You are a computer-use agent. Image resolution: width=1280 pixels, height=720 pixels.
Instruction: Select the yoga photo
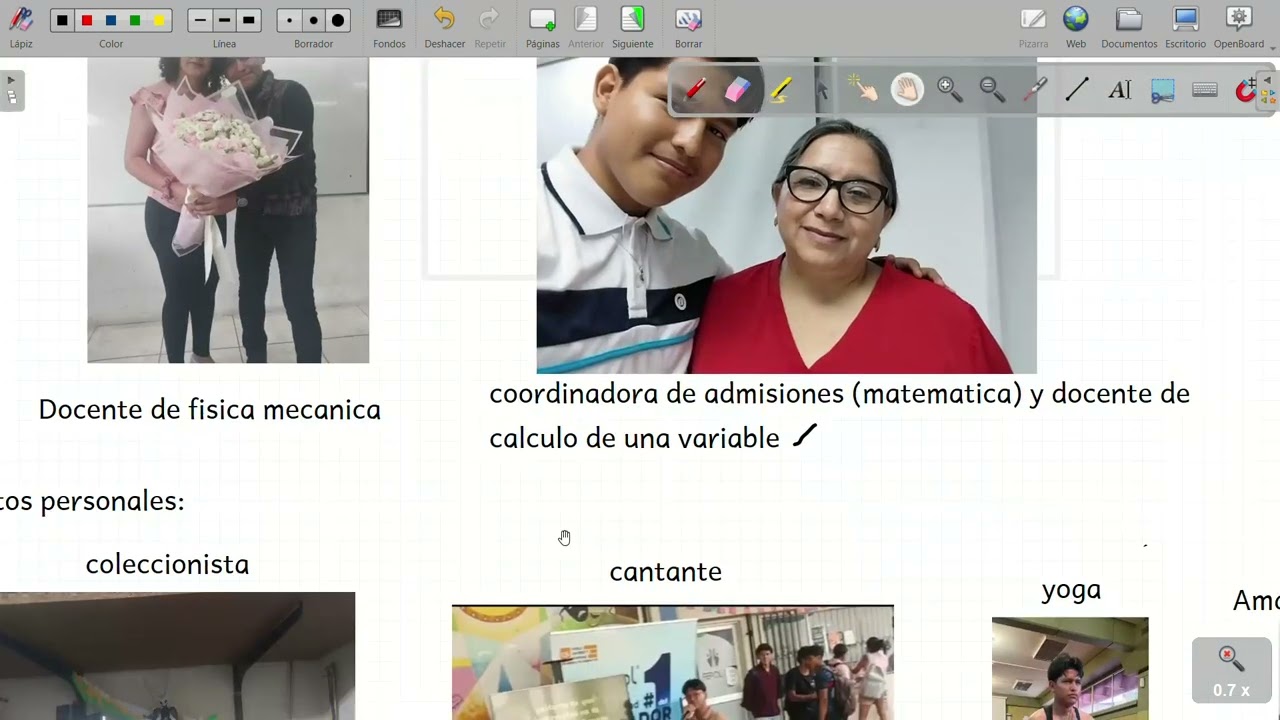pos(1070,668)
